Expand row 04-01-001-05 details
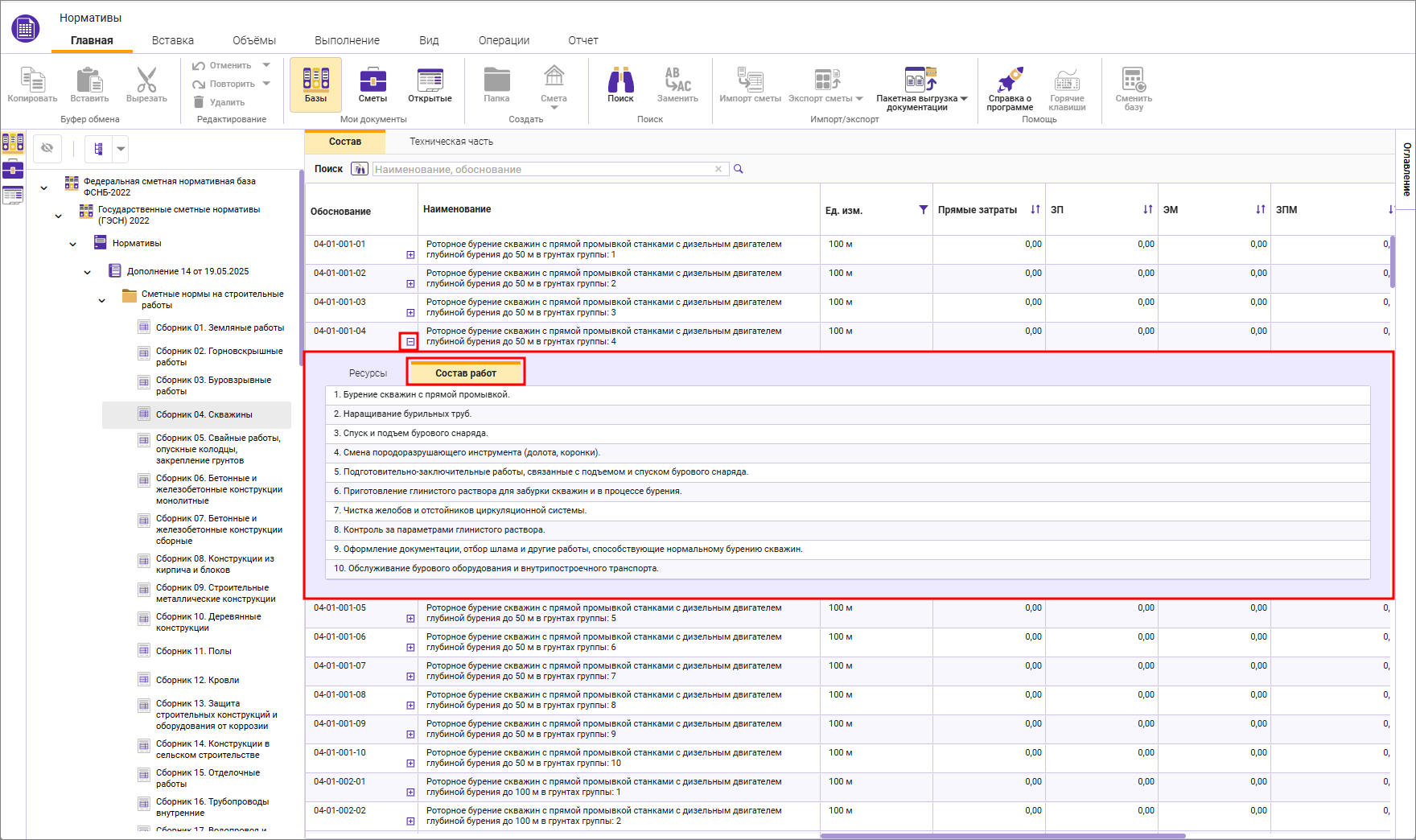Image resolution: width=1416 pixels, height=840 pixels. tap(410, 619)
